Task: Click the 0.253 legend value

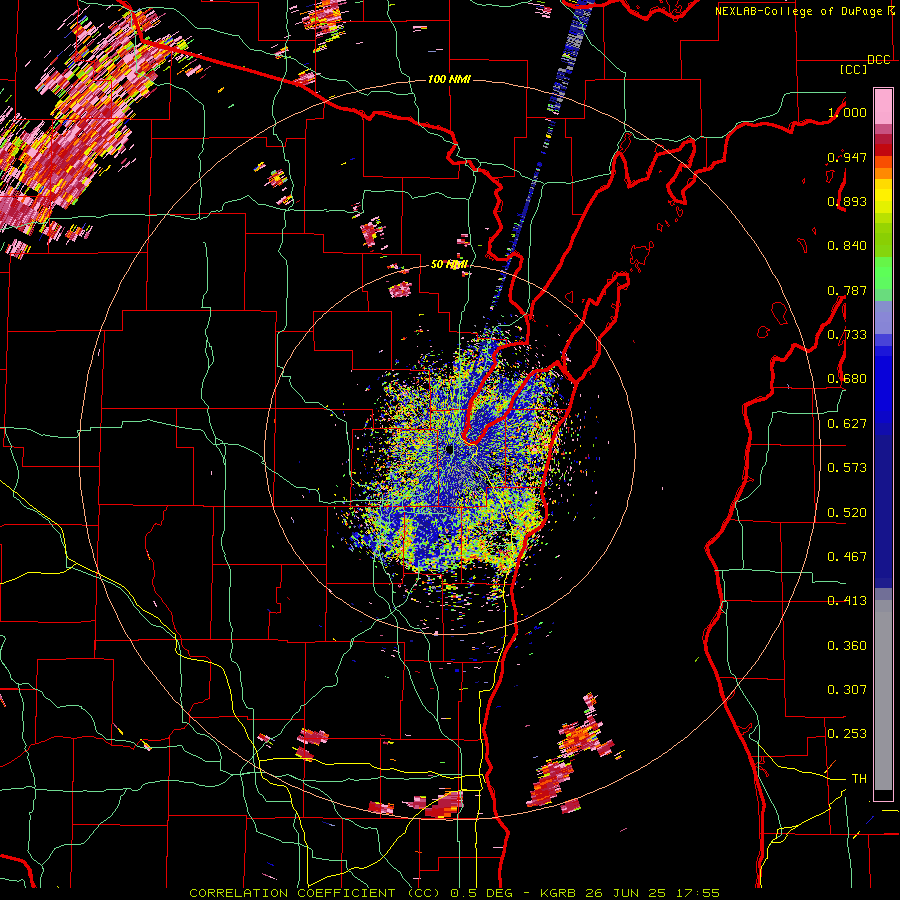Action: pyautogui.click(x=847, y=734)
